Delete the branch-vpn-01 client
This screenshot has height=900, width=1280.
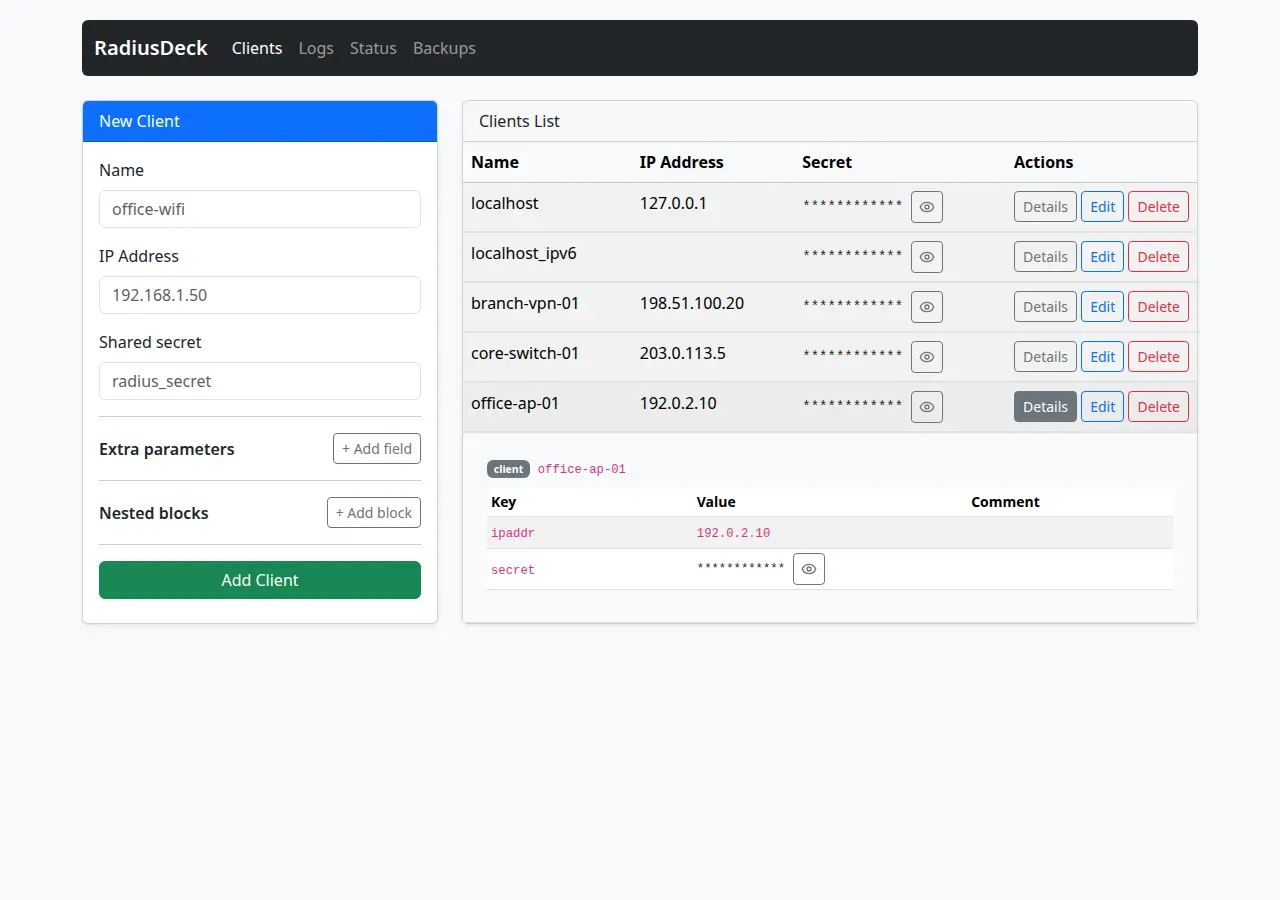(1158, 307)
